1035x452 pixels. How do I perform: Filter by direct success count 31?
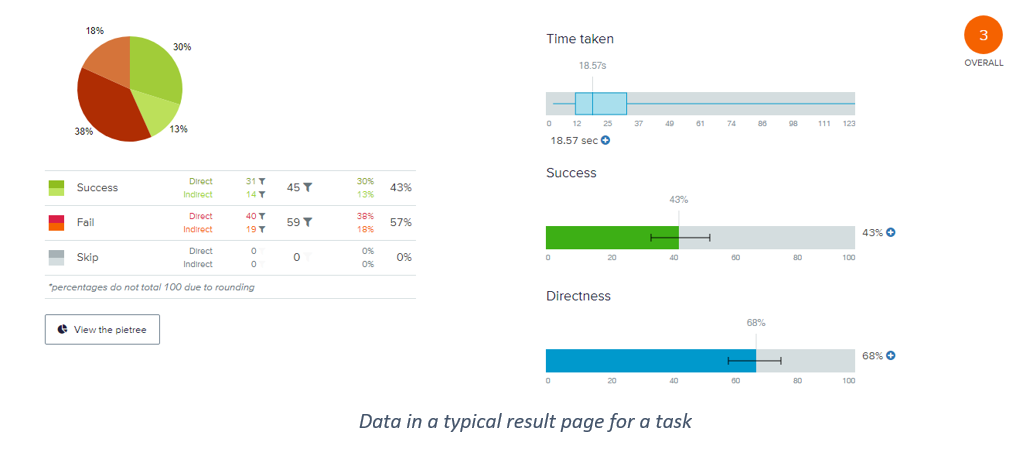[x=262, y=182]
